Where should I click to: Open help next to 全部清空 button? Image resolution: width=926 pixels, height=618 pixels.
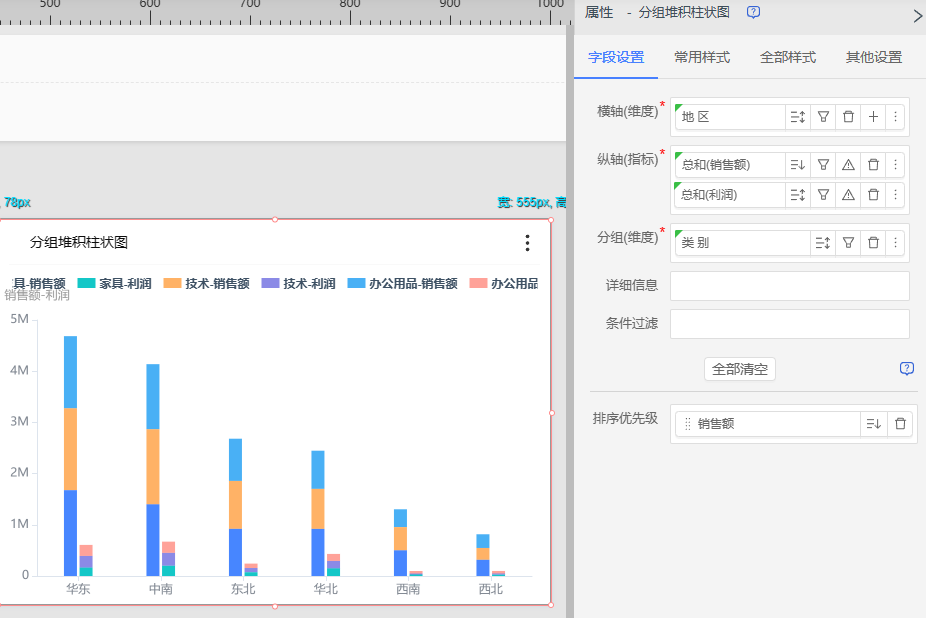tap(907, 369)
